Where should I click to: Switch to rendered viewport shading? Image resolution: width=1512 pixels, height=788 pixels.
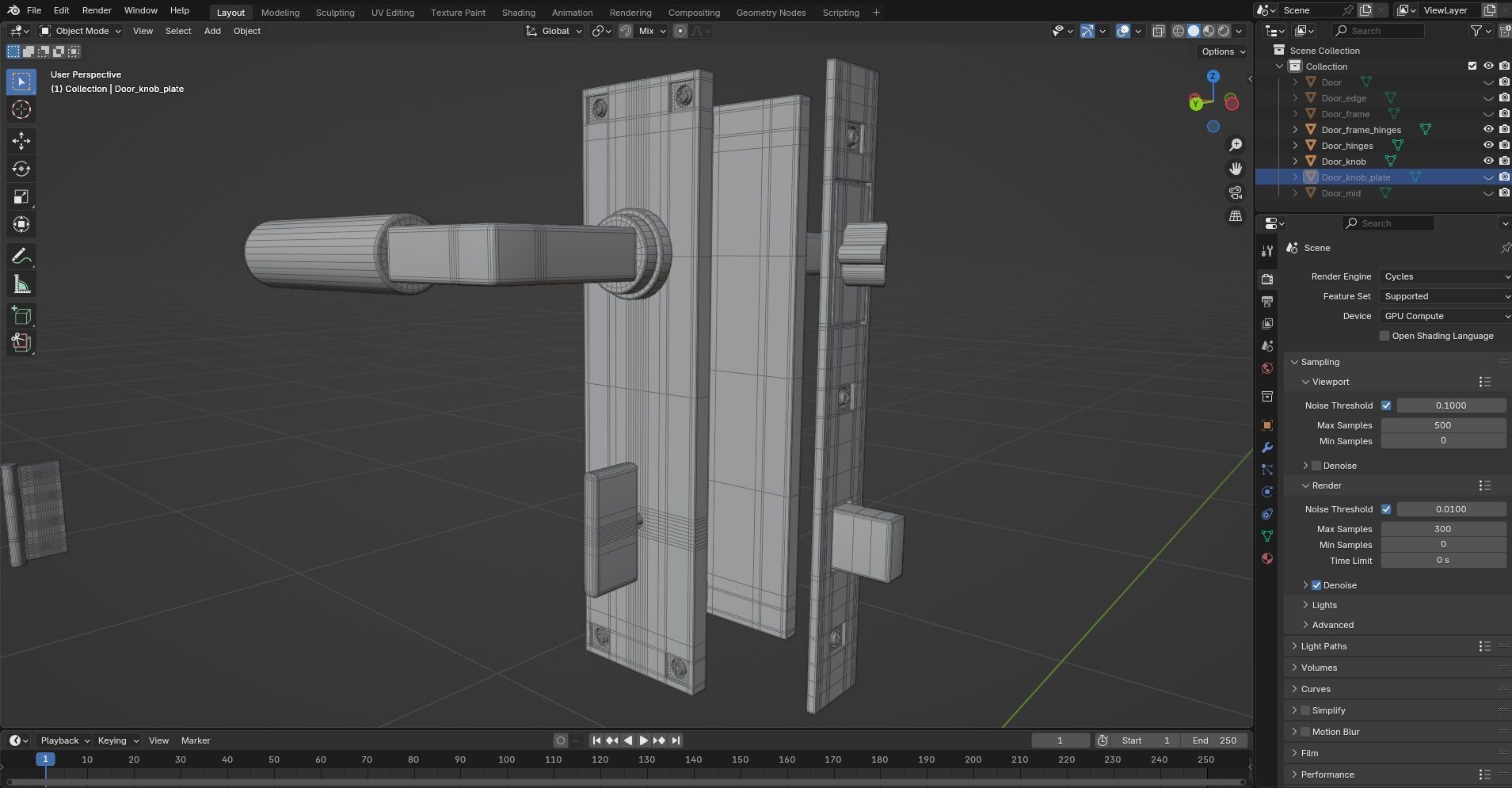point(1224,31)
